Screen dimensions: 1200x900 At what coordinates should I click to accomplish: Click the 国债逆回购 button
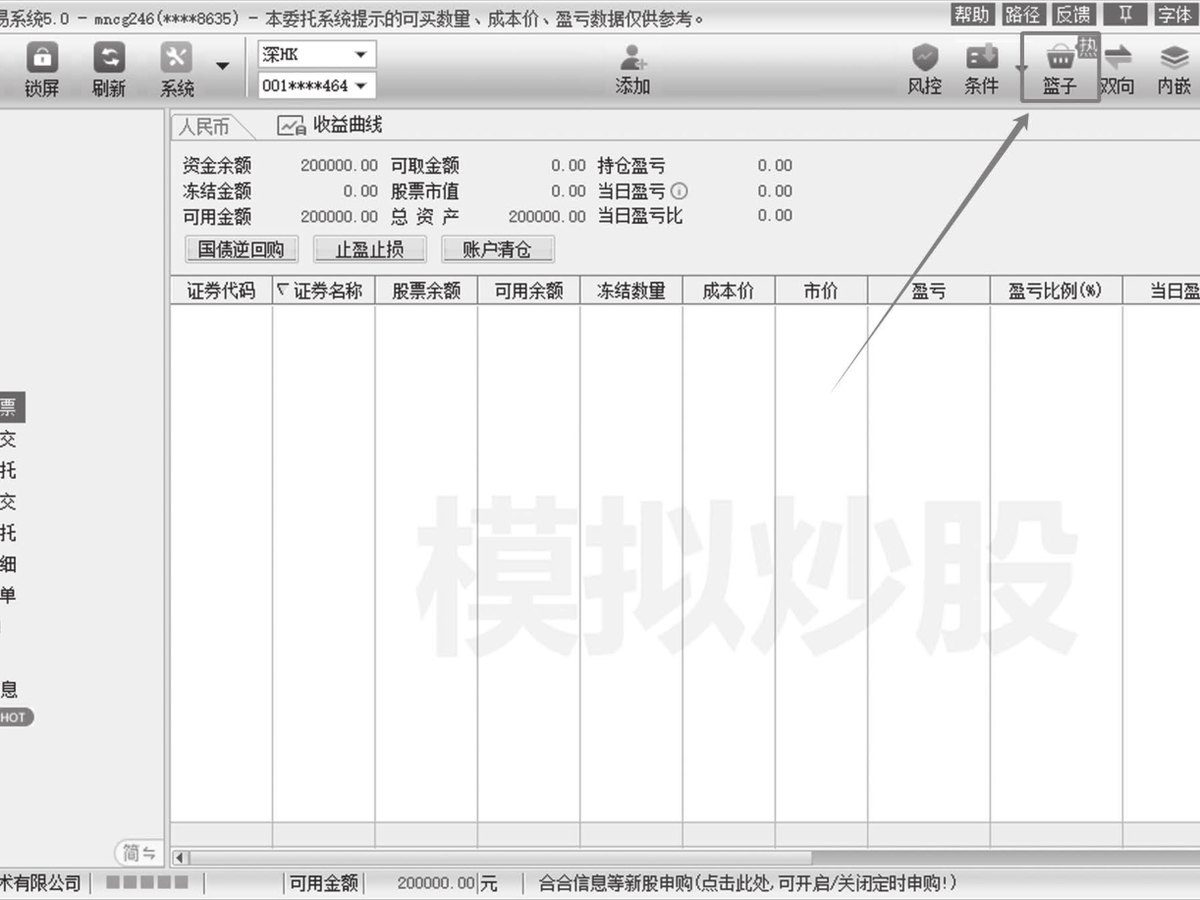click(241, 249)
